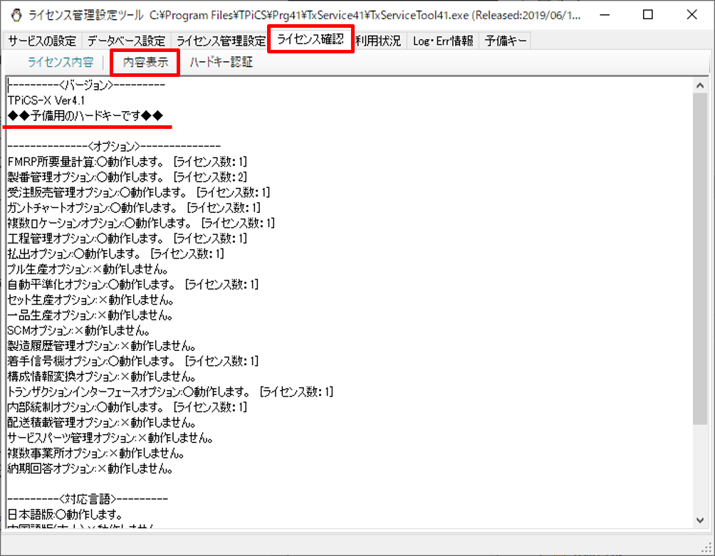This screenshot has height=556, width=715.
Task: Click the サービスパーツ管理オプション line
Action: click(110, 438)
